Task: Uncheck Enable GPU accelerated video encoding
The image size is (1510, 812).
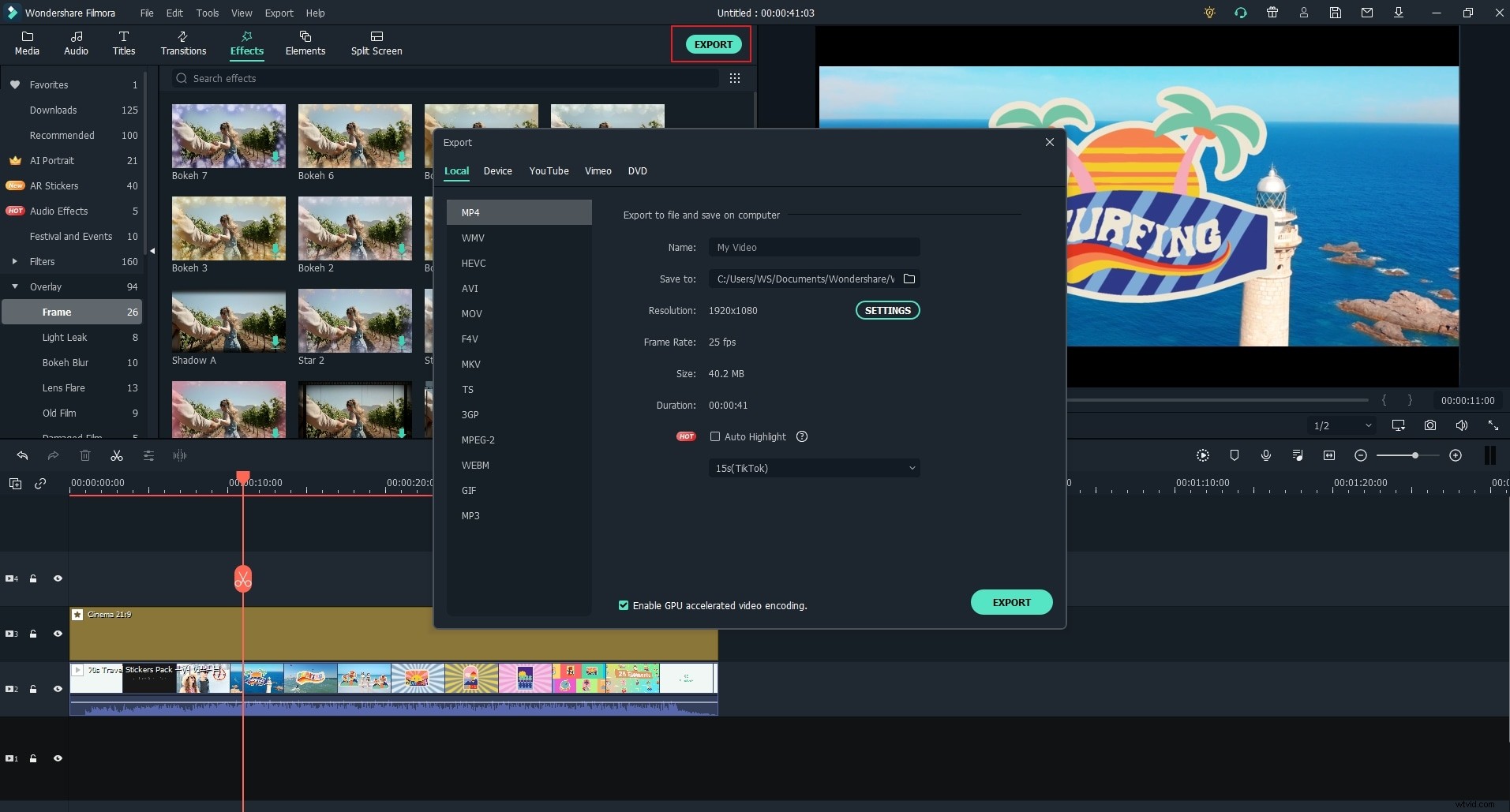Action: pos(624,605)
